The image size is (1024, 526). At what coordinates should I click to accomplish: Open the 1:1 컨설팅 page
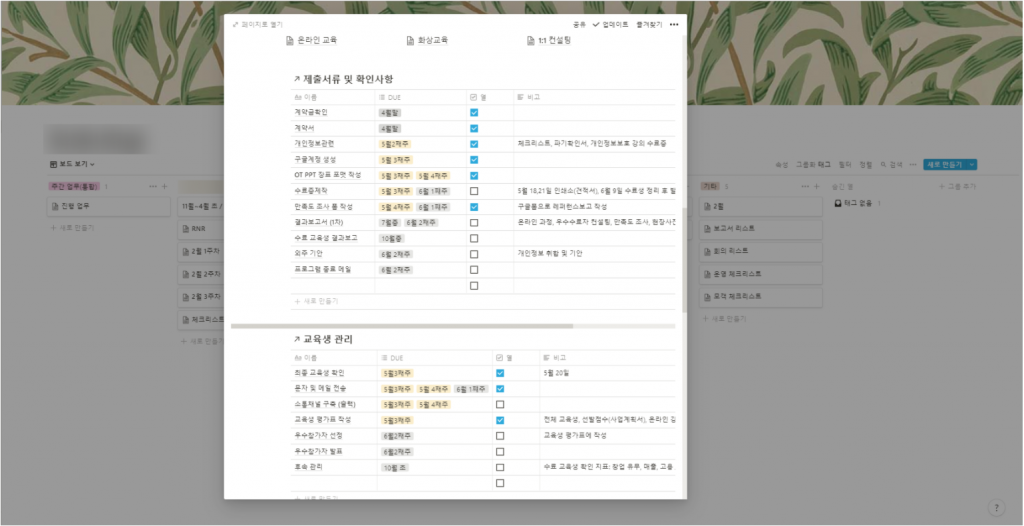(549, 40)
